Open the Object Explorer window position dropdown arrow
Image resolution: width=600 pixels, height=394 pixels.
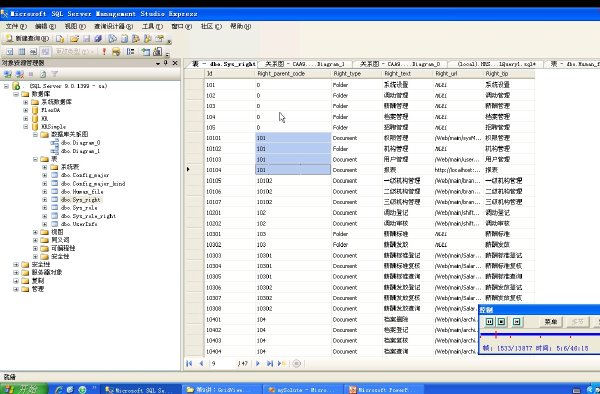click(x=158, y=63)
